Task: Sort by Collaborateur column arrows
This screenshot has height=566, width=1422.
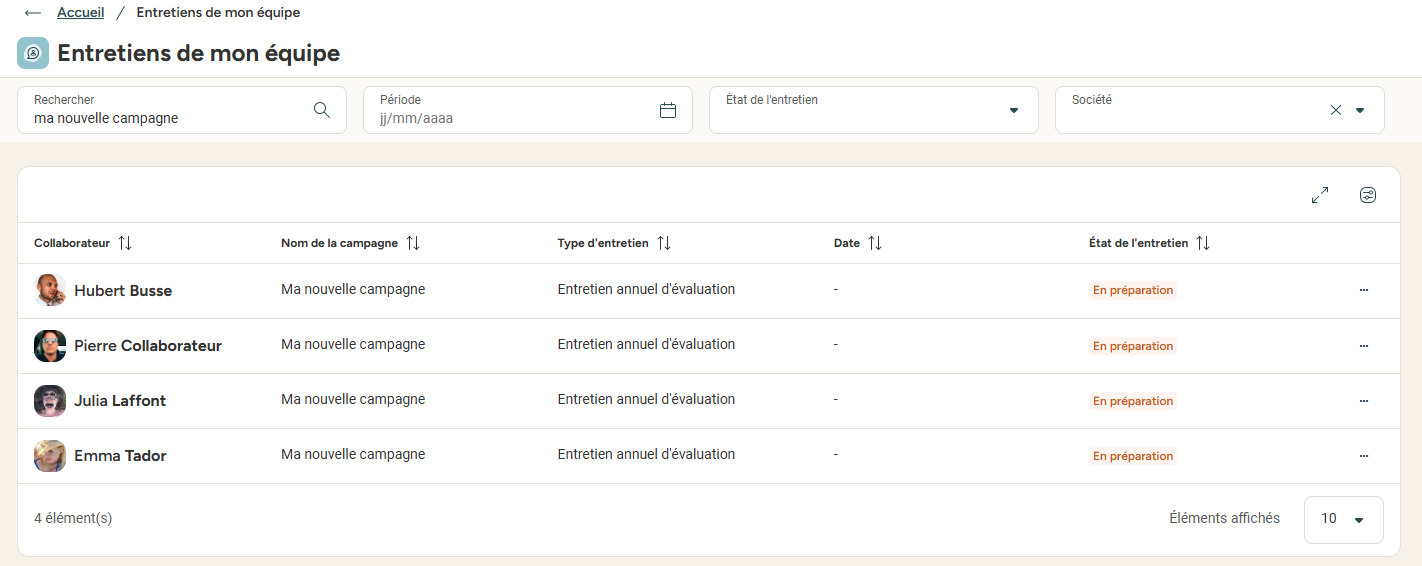Action: [x=125, y=243]
